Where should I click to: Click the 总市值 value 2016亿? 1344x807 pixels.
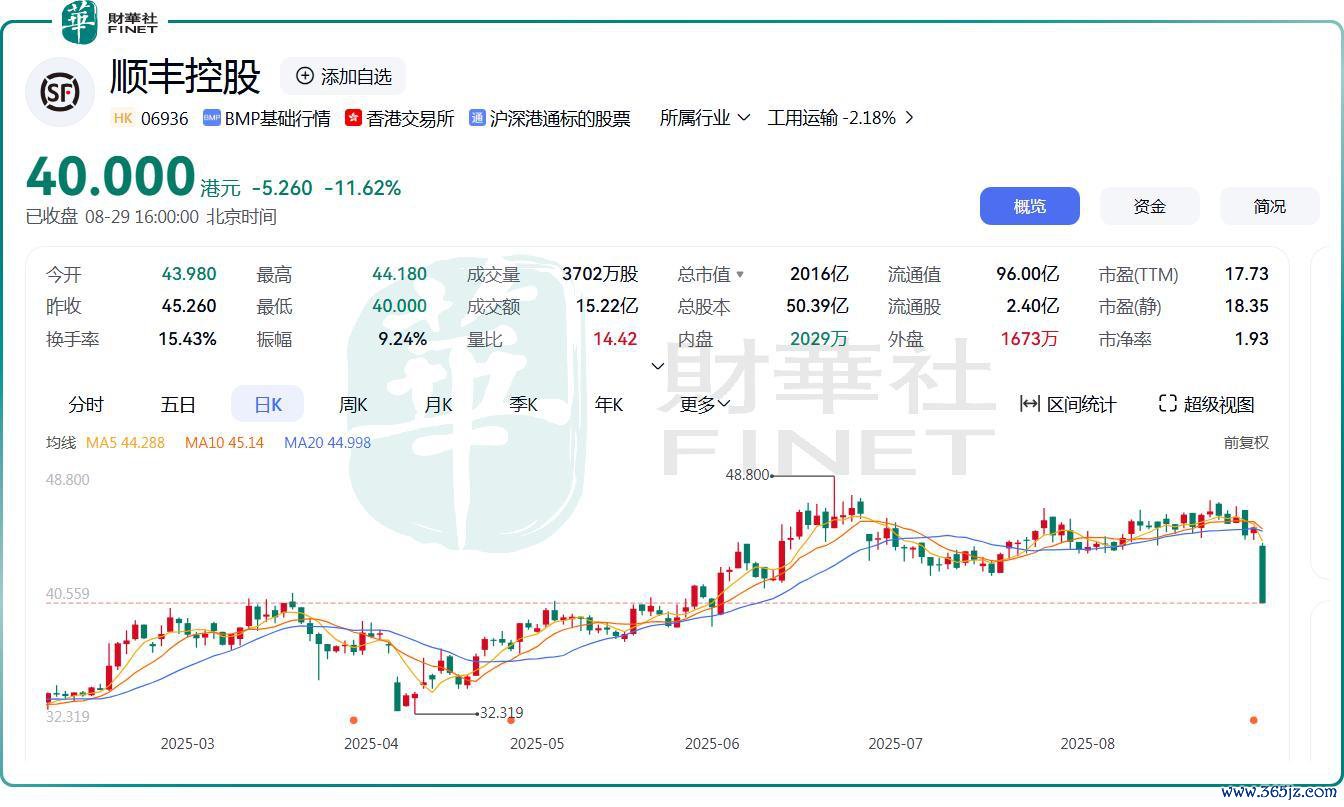pyautogui.click(x=819, y=274)
